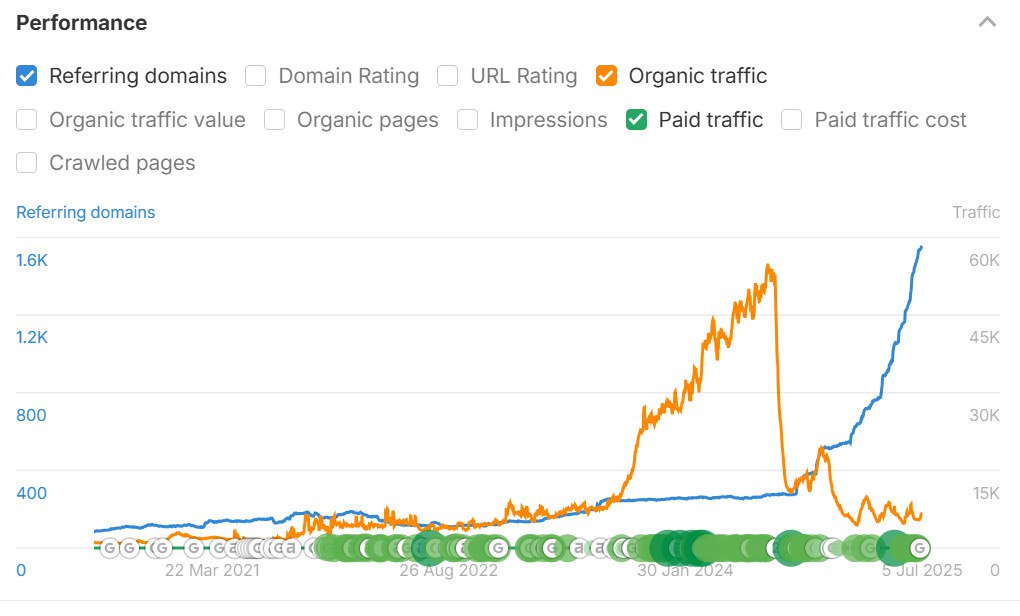
Task: Disable the Organic traffic checkbox
Action: coord(606,76)
